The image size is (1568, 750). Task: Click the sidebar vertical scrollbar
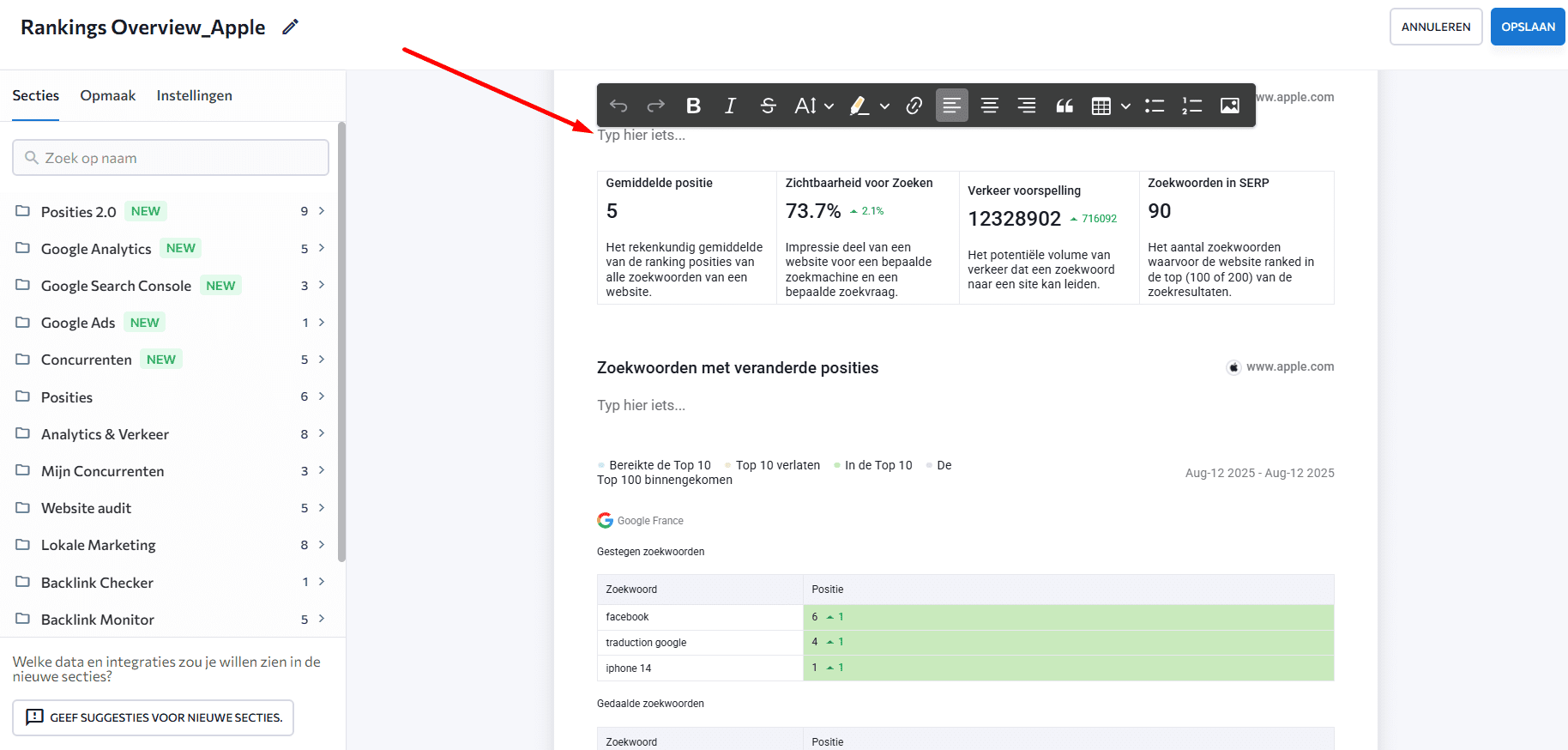(341, 343)
